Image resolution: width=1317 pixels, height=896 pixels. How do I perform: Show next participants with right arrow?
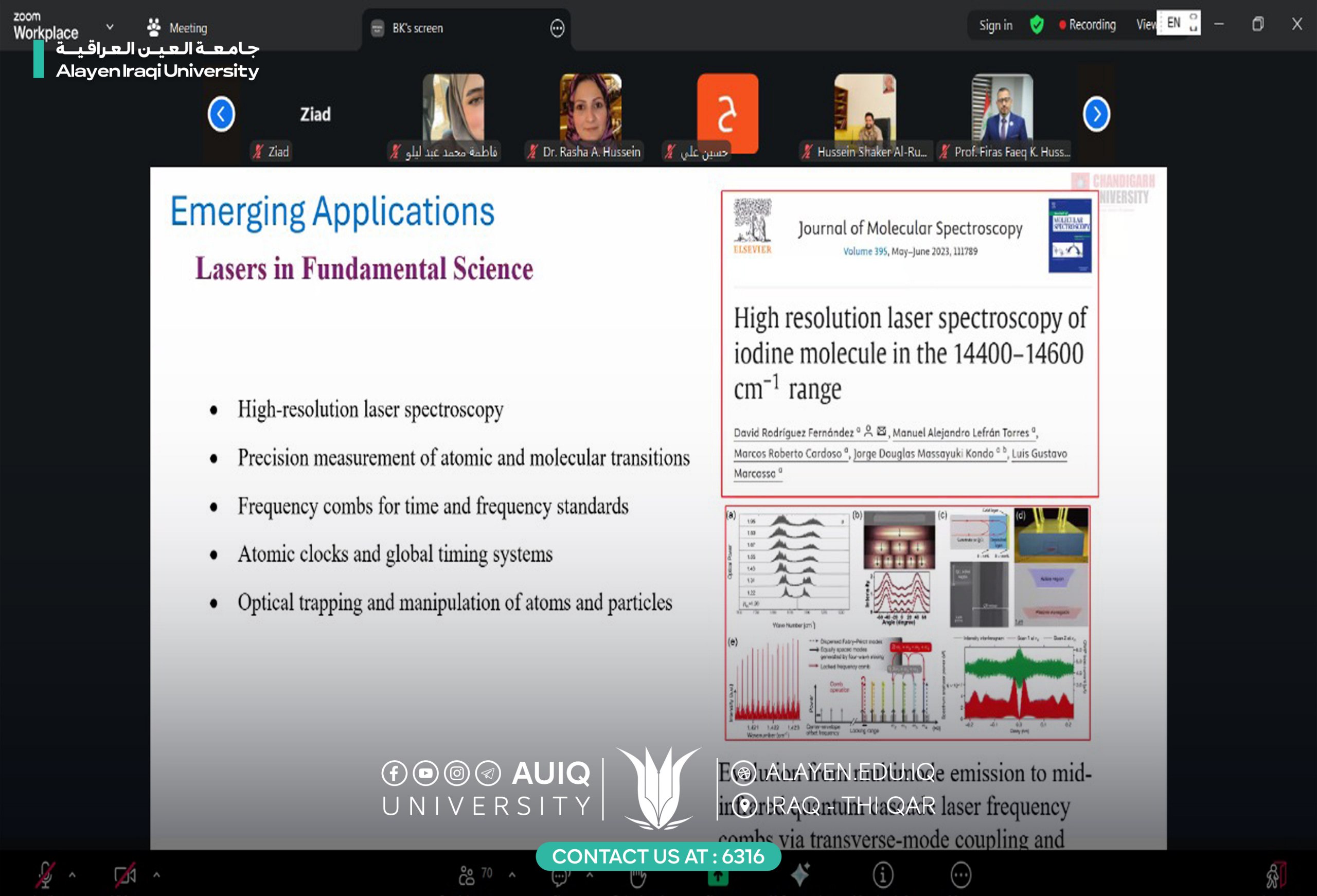[x=1096, y=115]
